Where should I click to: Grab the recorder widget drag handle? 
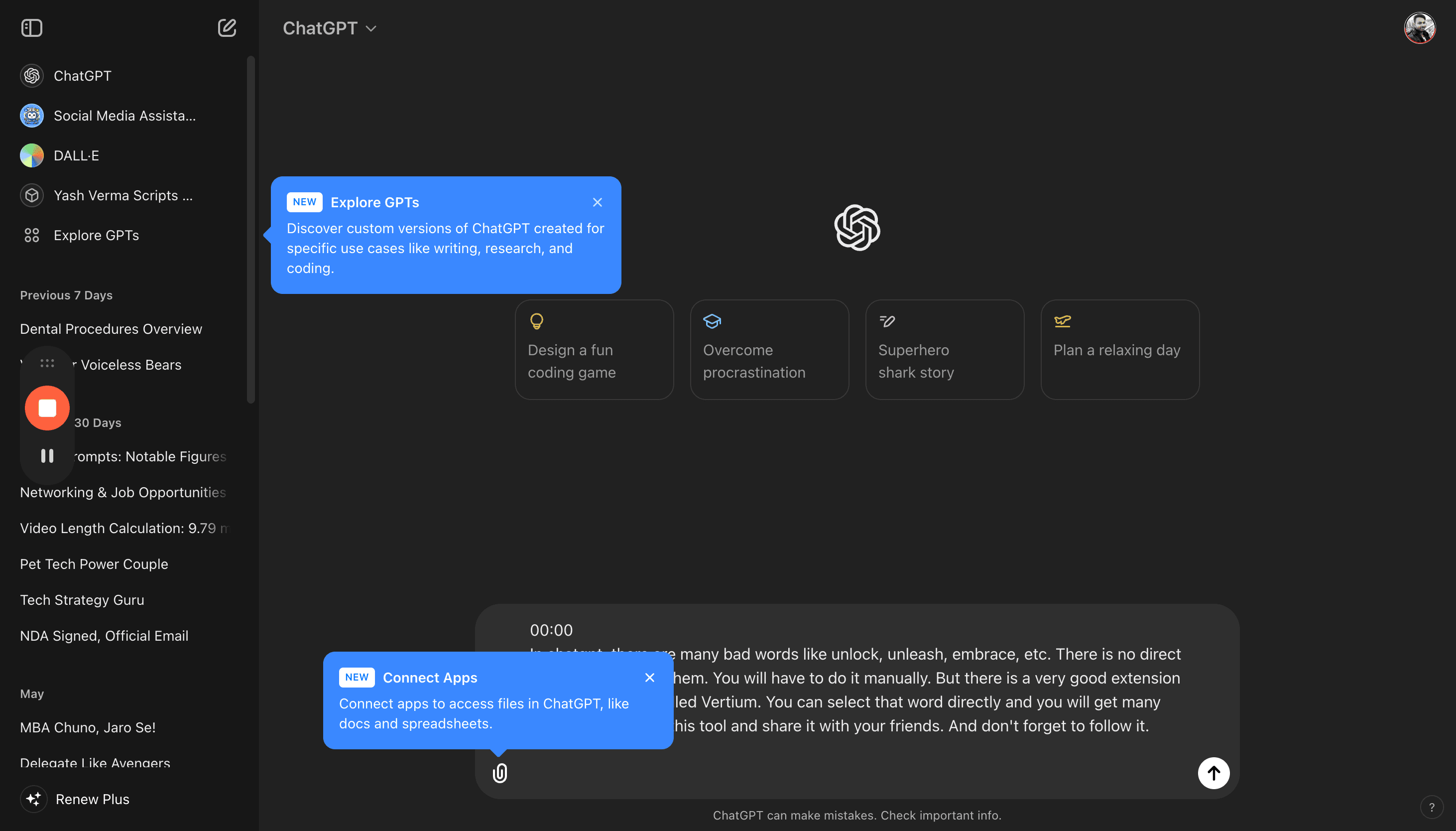tap(47, 363)
